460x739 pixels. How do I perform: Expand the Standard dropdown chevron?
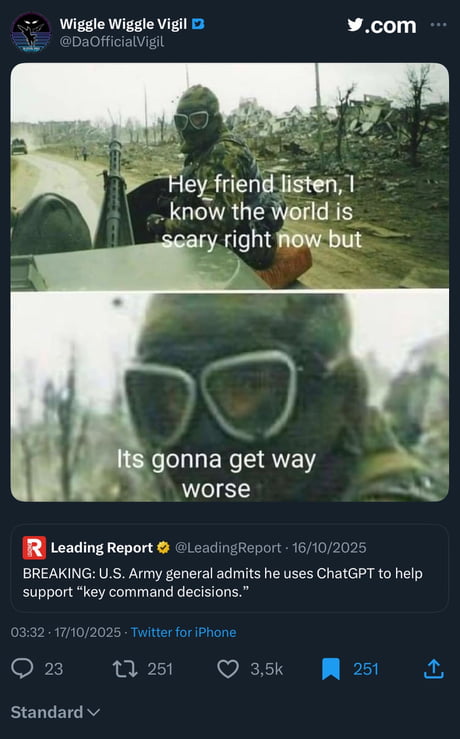click(x=94, y=712)
